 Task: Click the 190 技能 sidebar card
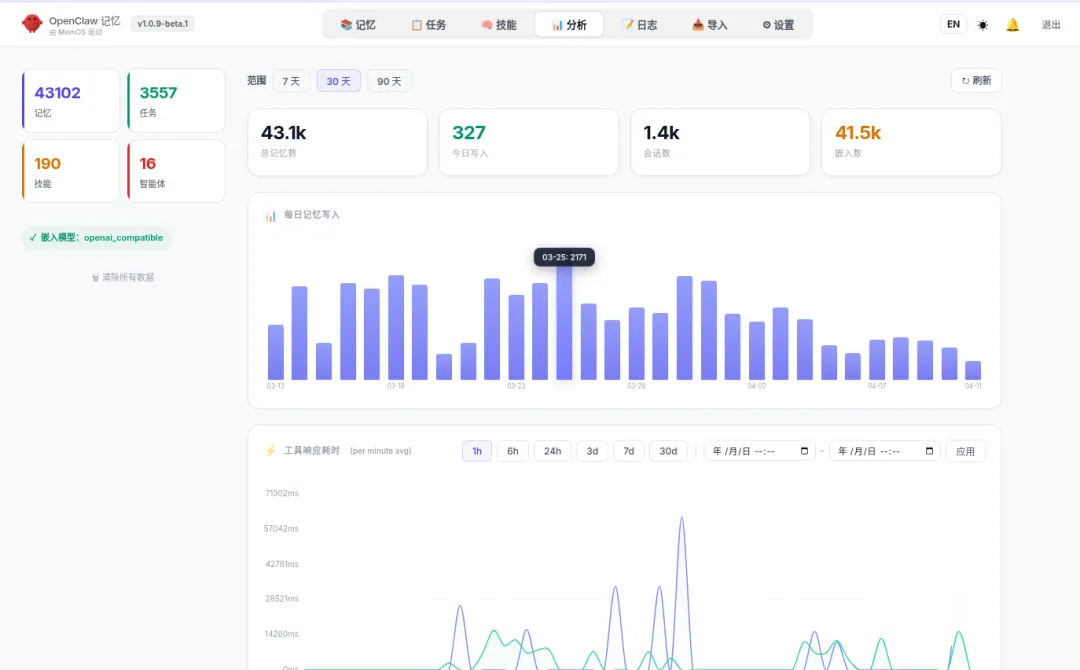click(x=70, y=171)
